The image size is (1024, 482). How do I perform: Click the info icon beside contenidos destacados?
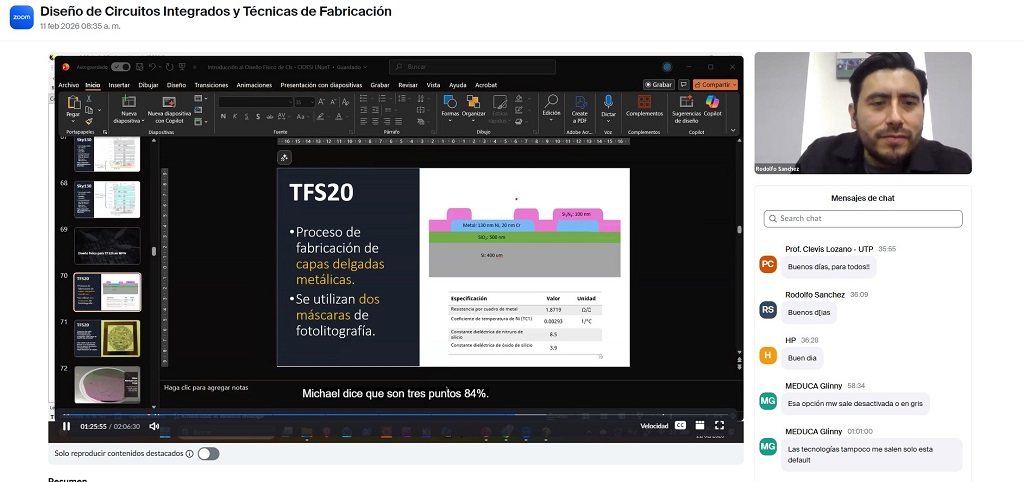(188, 454)
